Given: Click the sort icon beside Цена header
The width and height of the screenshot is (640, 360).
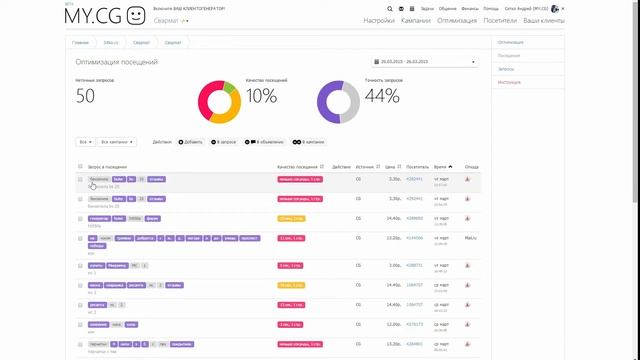Looking at the screenshot, I should (399, 167).
